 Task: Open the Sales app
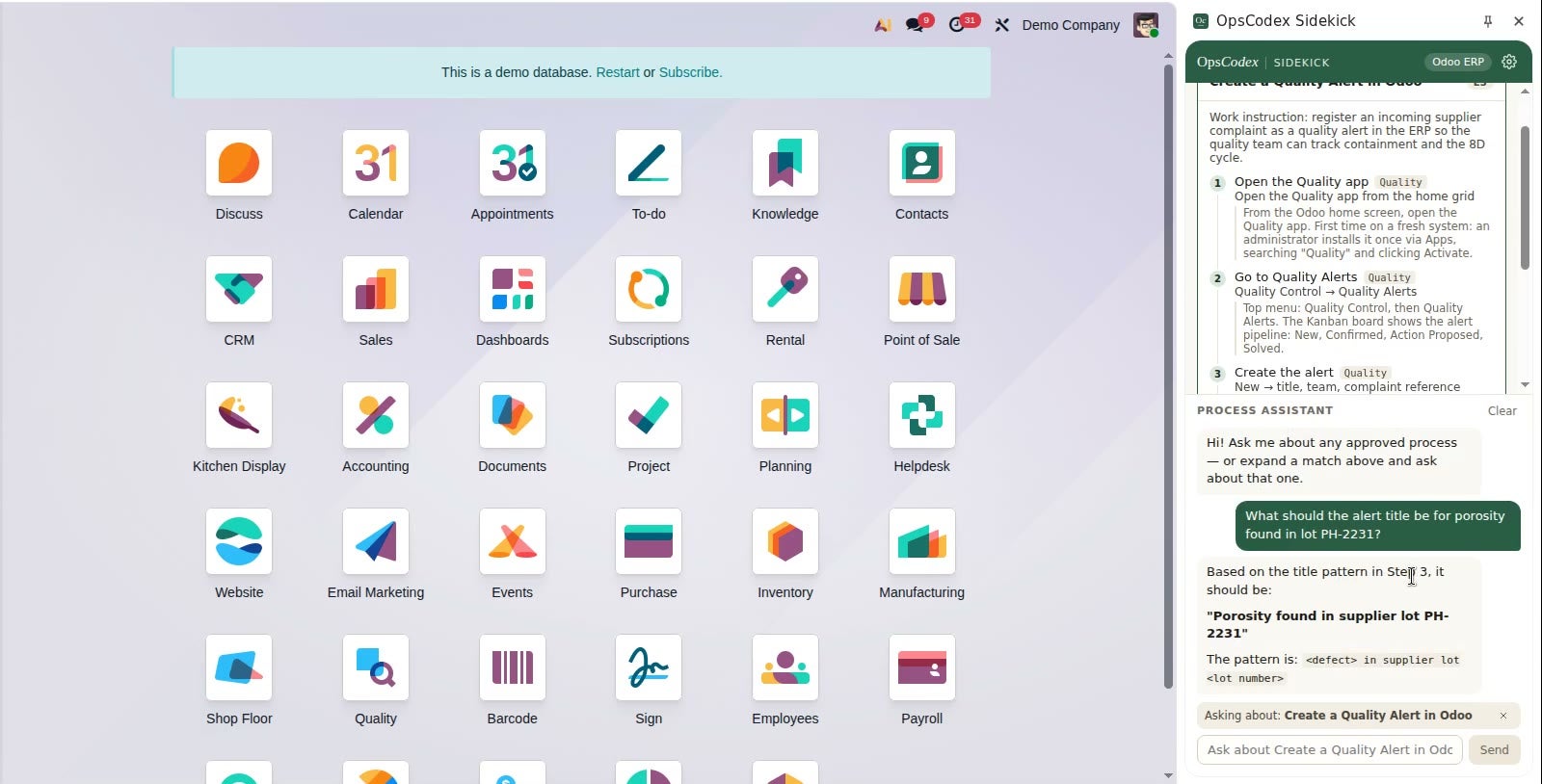tap(376, 289)
